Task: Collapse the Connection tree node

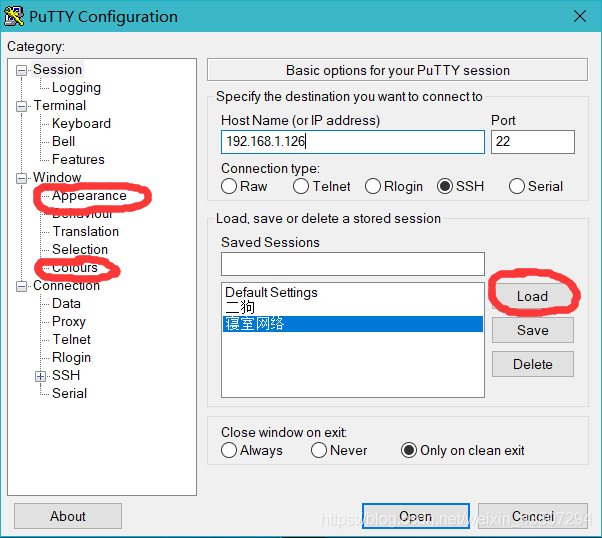Action: pos(22,286)
